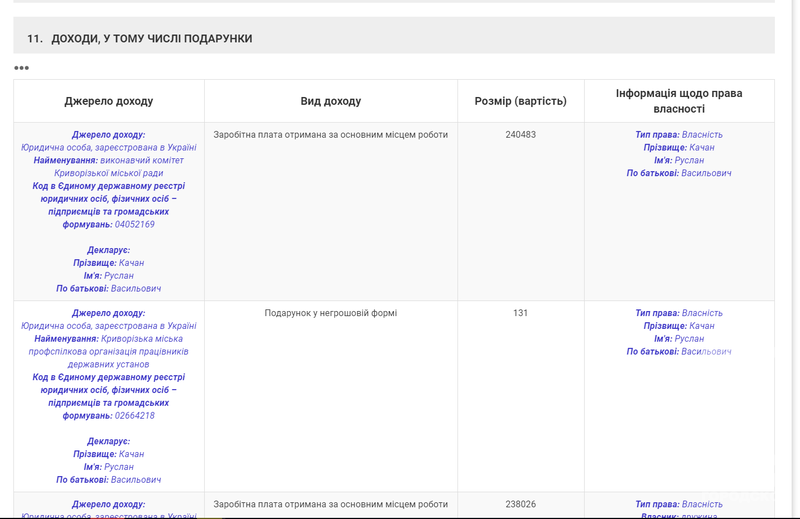Select the Вид доходу column header
The width and height of the screenshot is (800, 519).
tap(330, 101)
